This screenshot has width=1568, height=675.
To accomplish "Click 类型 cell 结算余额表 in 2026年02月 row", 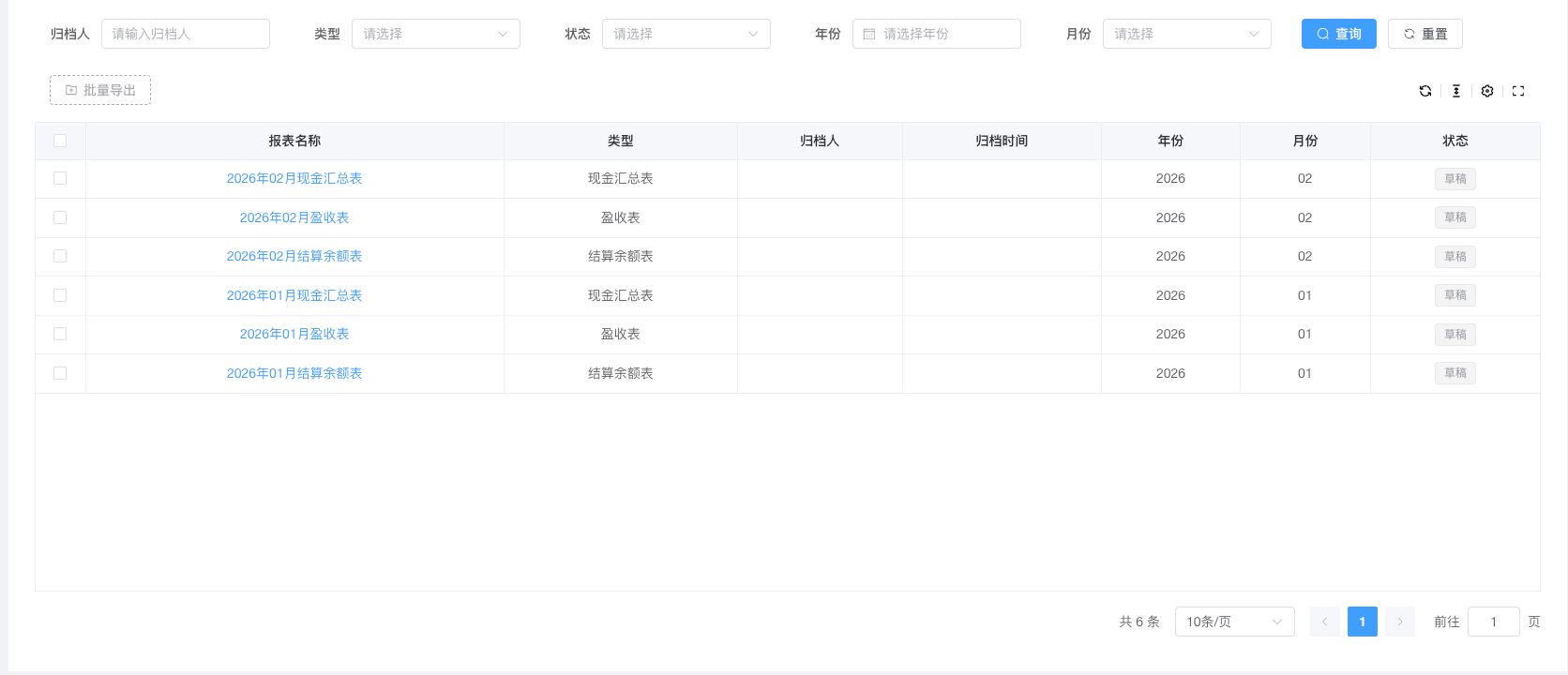I will [621, 256].
